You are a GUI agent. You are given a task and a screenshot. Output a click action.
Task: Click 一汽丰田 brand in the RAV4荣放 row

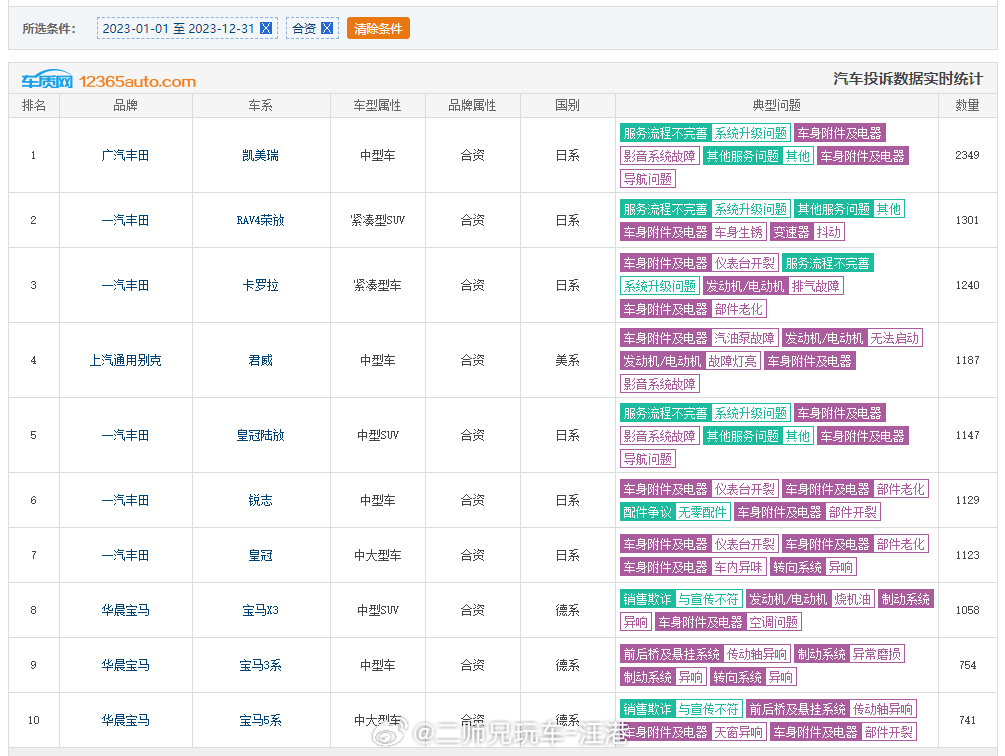(126, 220)
